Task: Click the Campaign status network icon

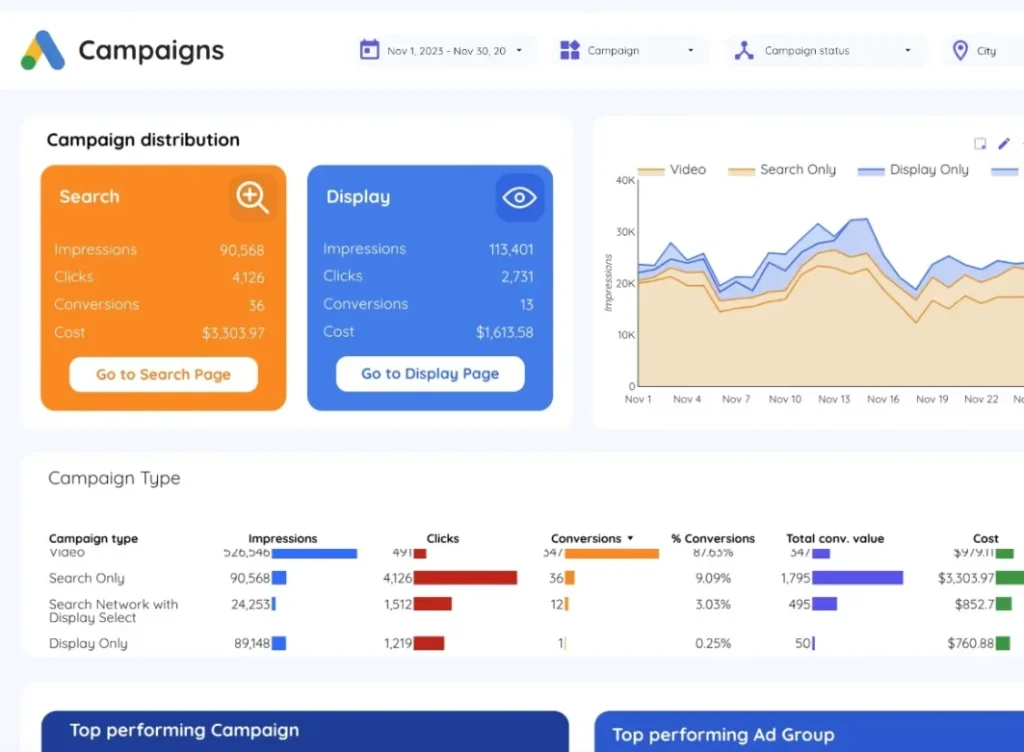Action: tap(744, 50)
